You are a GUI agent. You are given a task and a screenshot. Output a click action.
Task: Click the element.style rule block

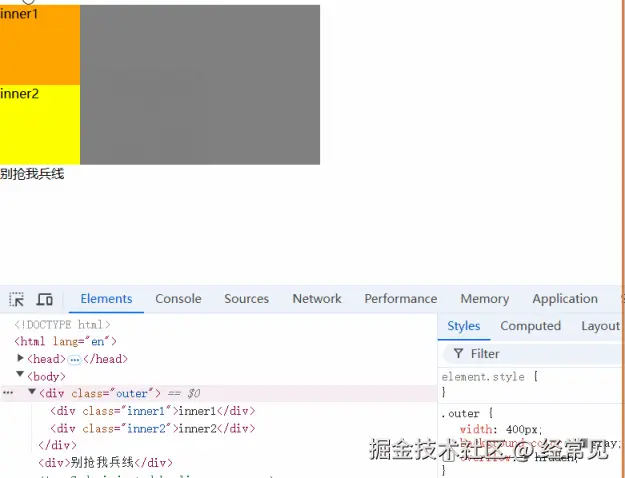point(531,384)
